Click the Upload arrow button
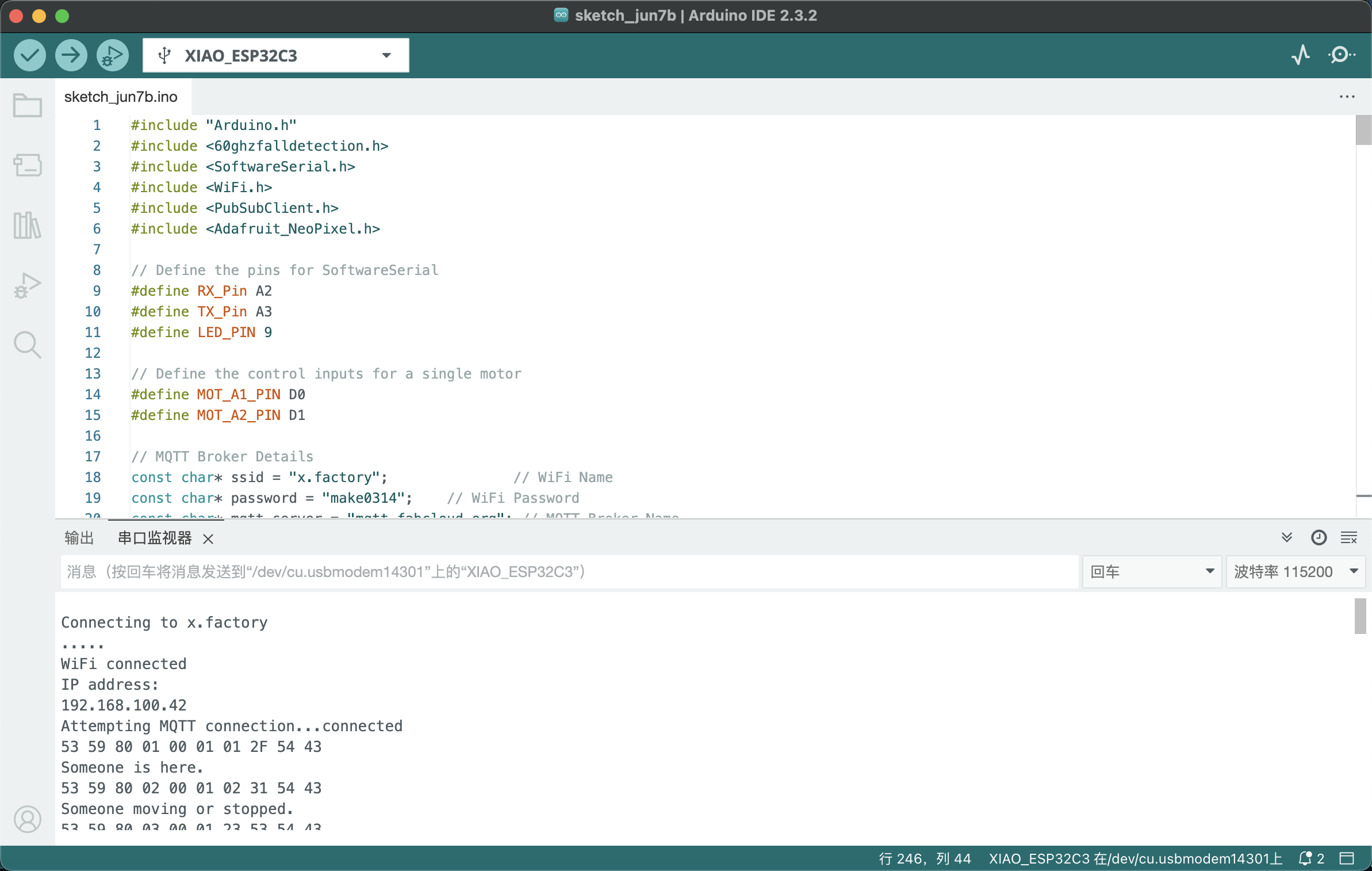1372x871 pixels. pyautogui.click(x=71, y=55)
